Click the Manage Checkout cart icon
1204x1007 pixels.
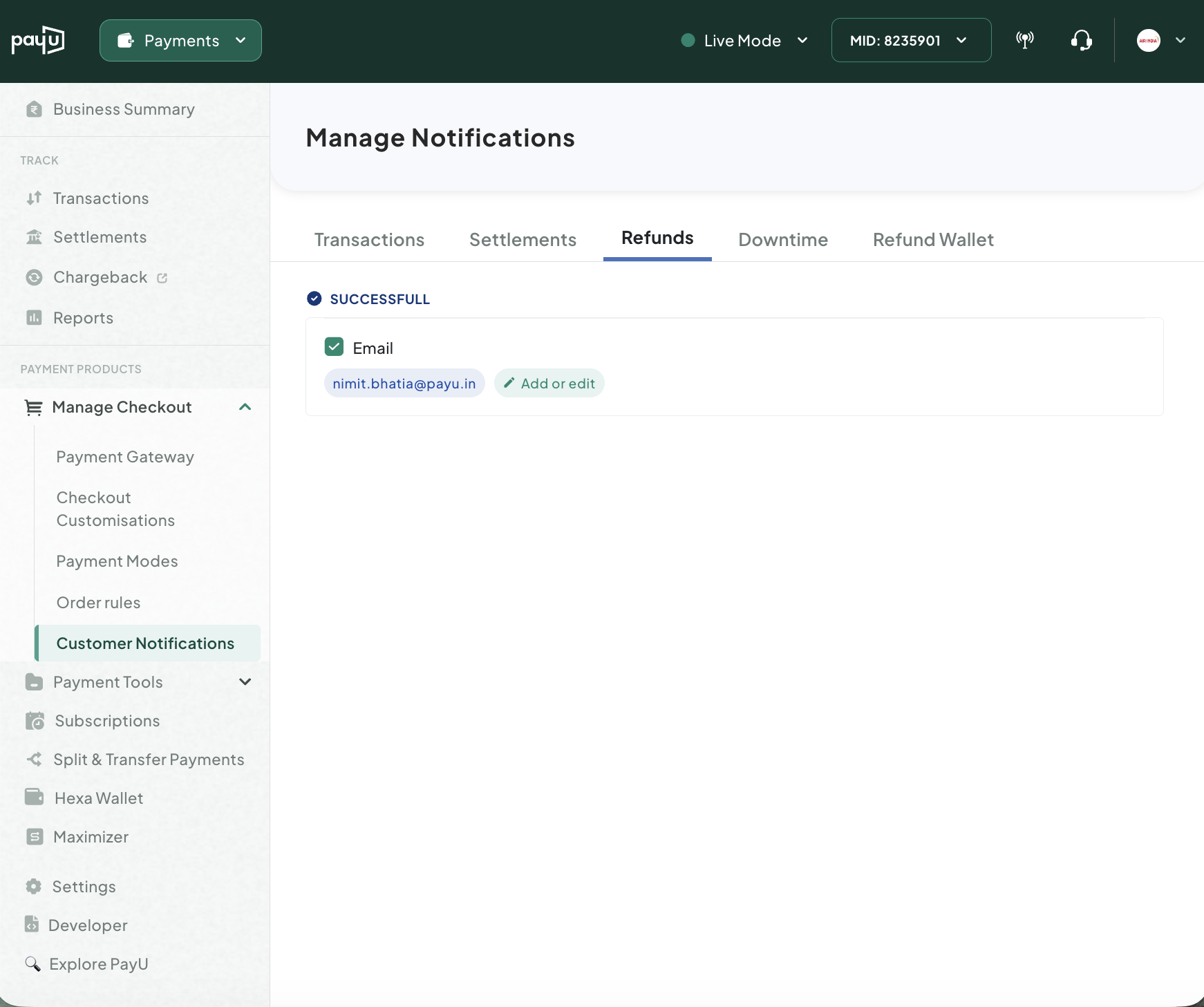(33, 408)
